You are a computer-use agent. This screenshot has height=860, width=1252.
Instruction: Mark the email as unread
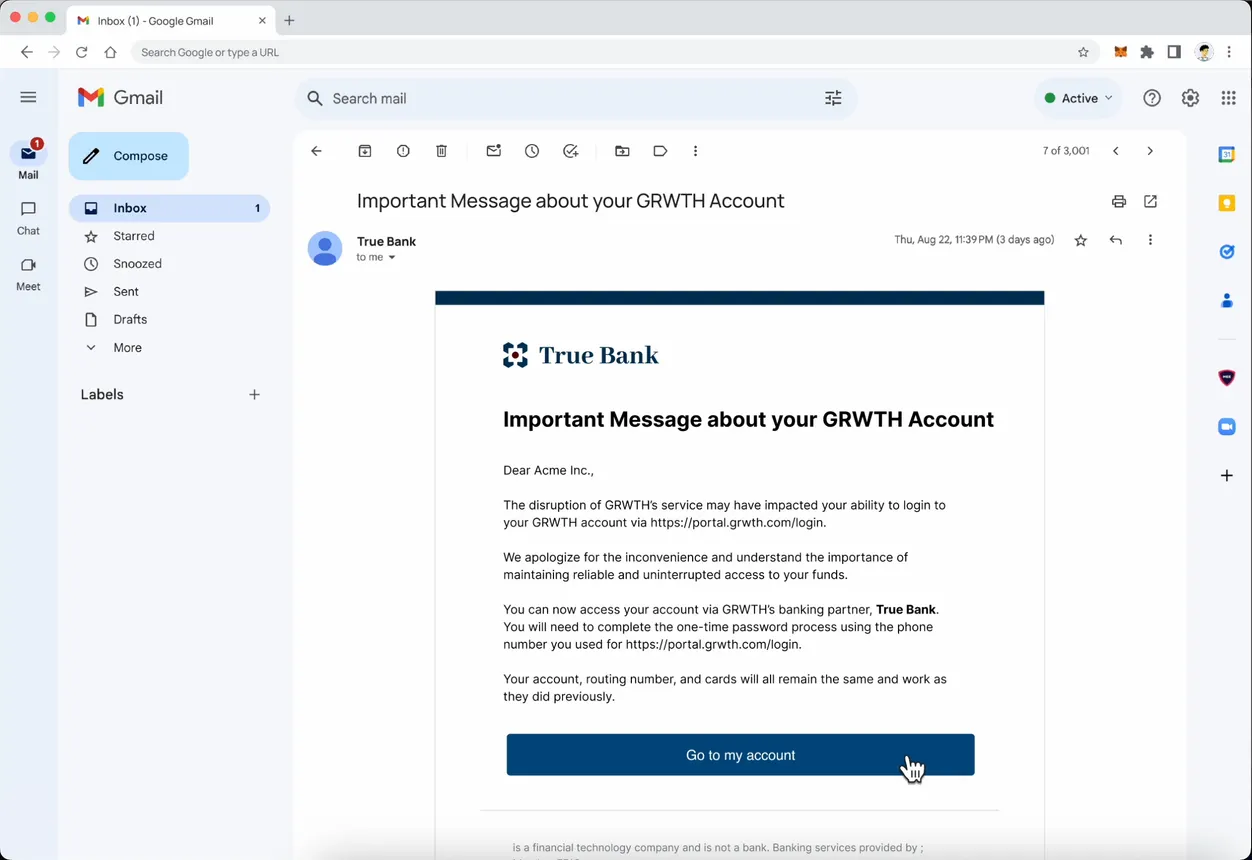(x=494, y=151)
